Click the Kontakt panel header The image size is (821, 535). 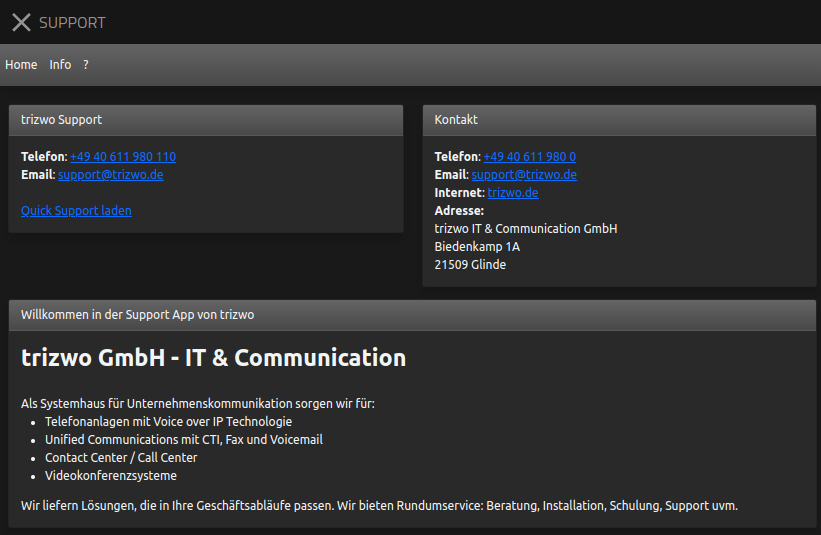coord(619,120)
